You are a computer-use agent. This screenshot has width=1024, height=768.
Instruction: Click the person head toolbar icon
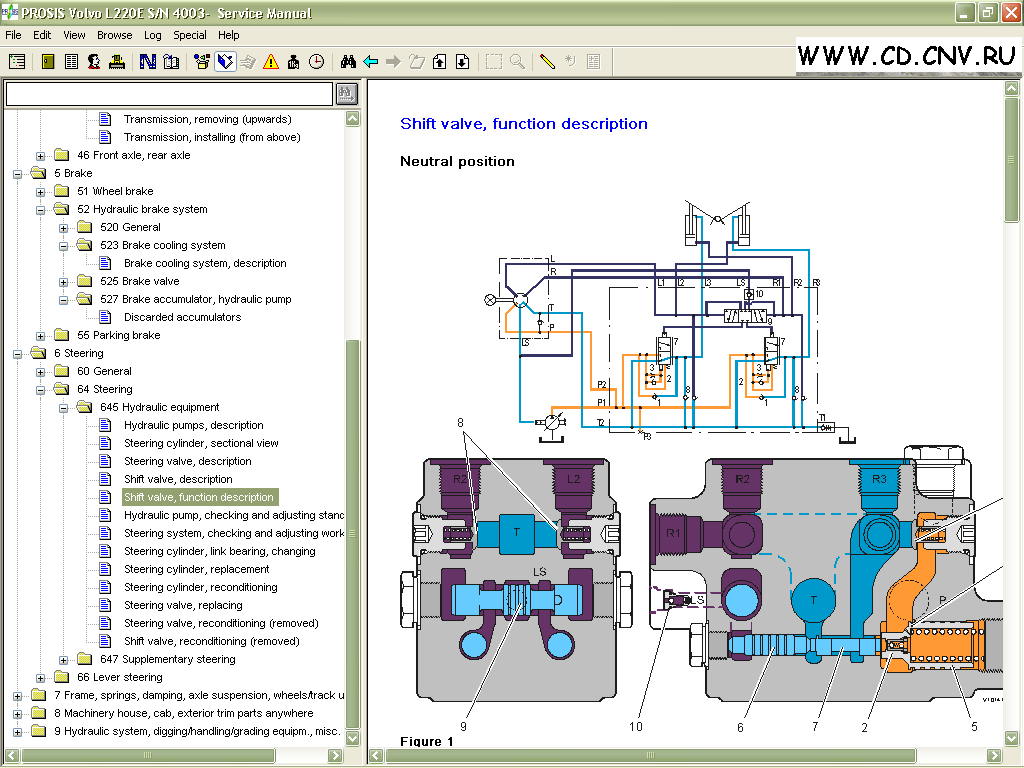click(94, 61)
